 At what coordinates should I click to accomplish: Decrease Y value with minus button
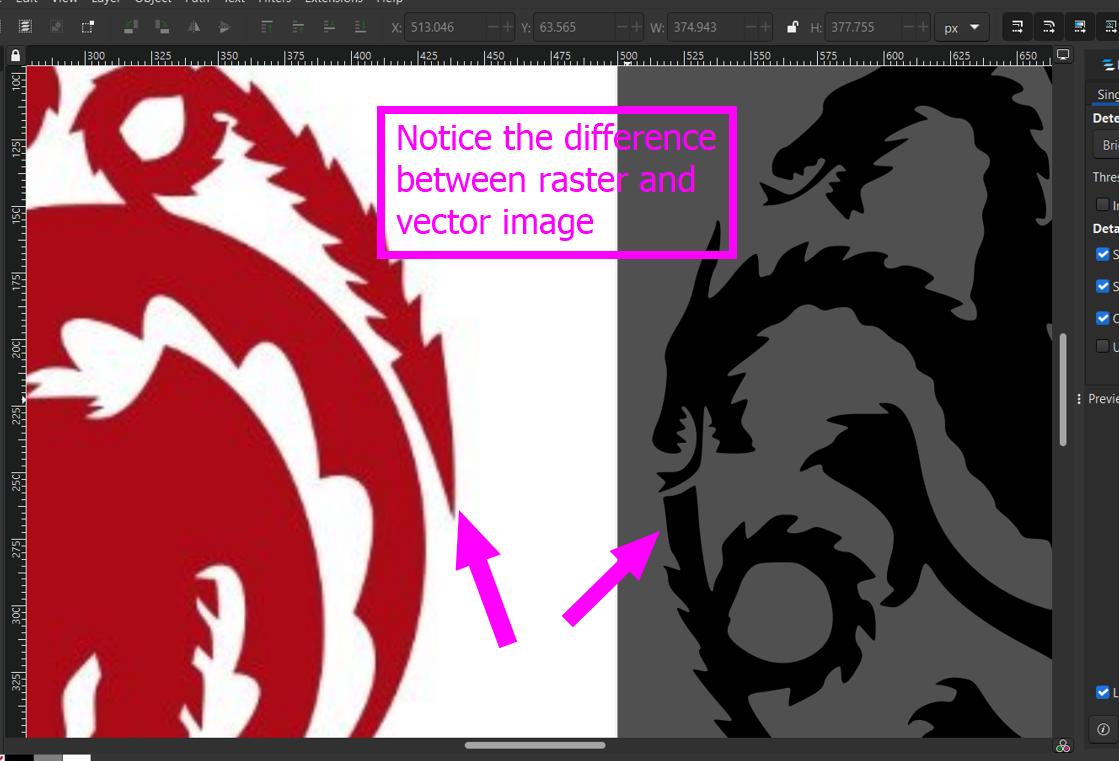point(622,27)
